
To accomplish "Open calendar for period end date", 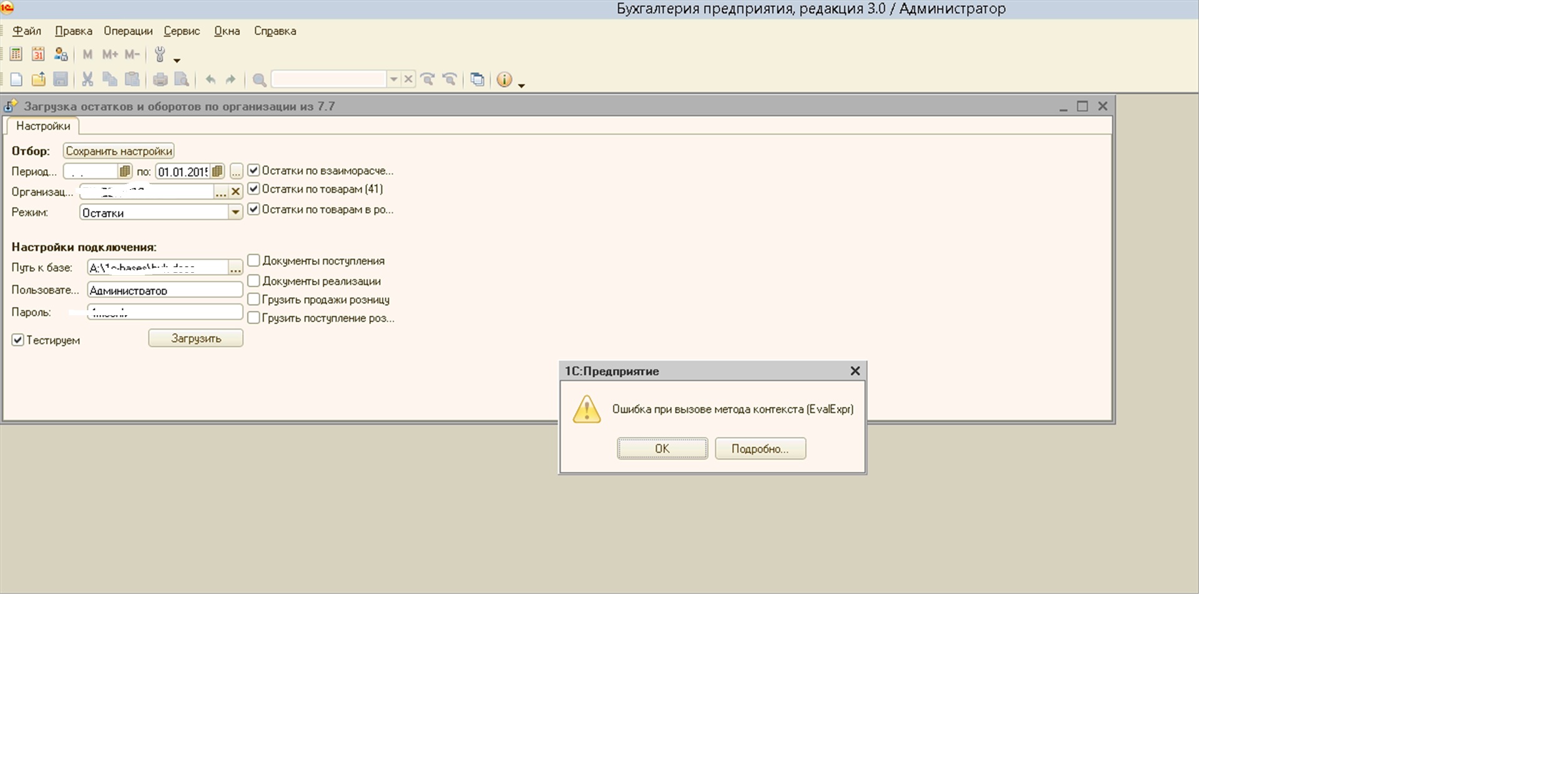I will point(217,171).
